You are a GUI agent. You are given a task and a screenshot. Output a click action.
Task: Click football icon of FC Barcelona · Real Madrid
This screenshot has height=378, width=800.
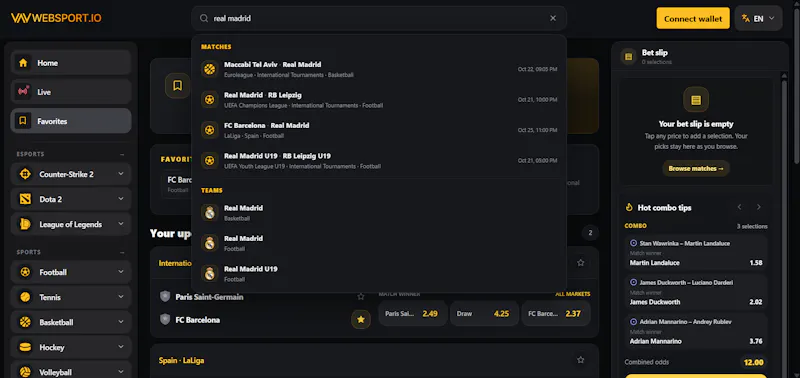pyautogui.click(x=209, y=130)
